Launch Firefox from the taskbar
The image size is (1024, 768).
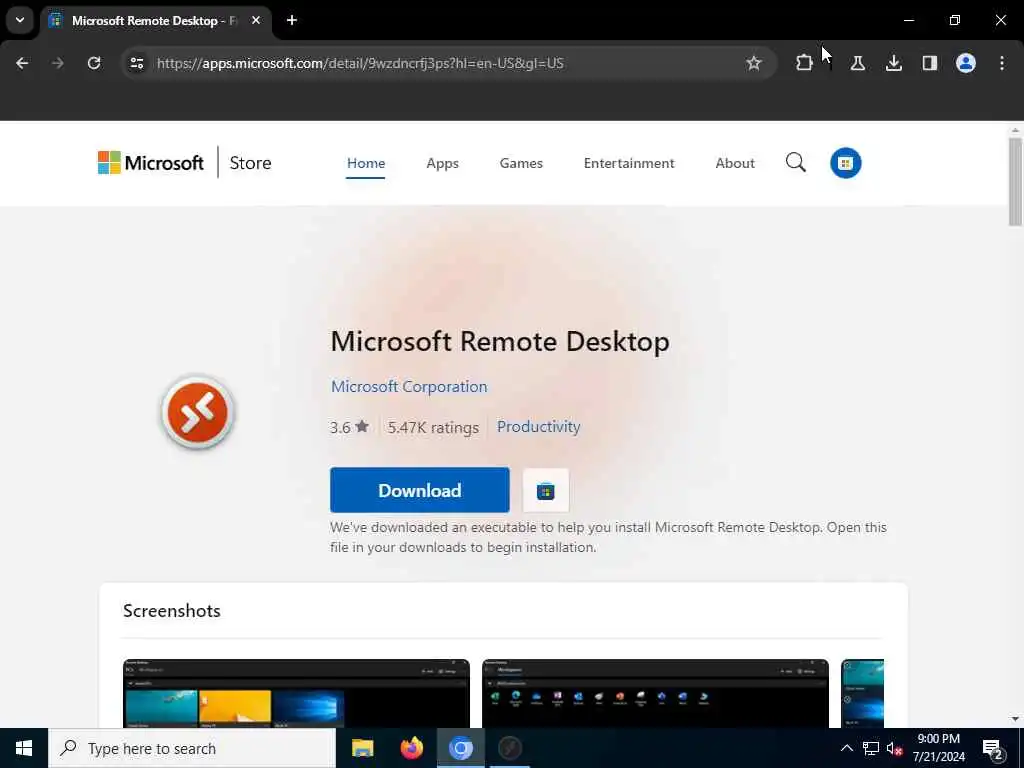click(411, 748)
